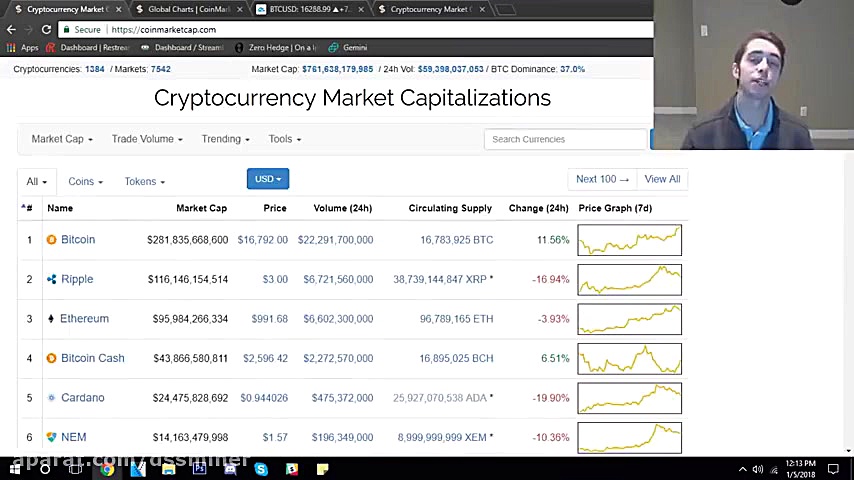Expand the Tools menu
This screenshot has height=480, width=854.
tap(284, 139)
